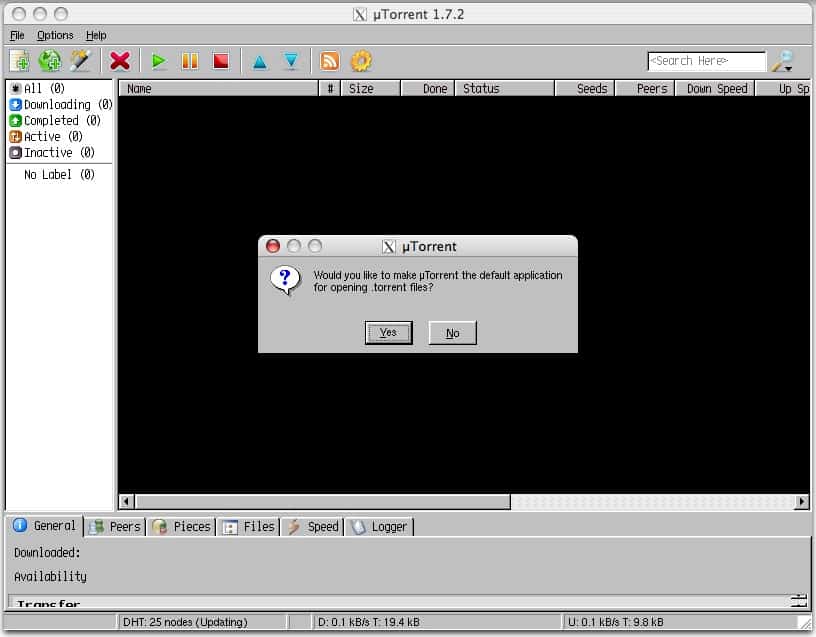Open the RSS Downloader icon
This screenshot has height=637, width=816.
(x=329, y=61)
